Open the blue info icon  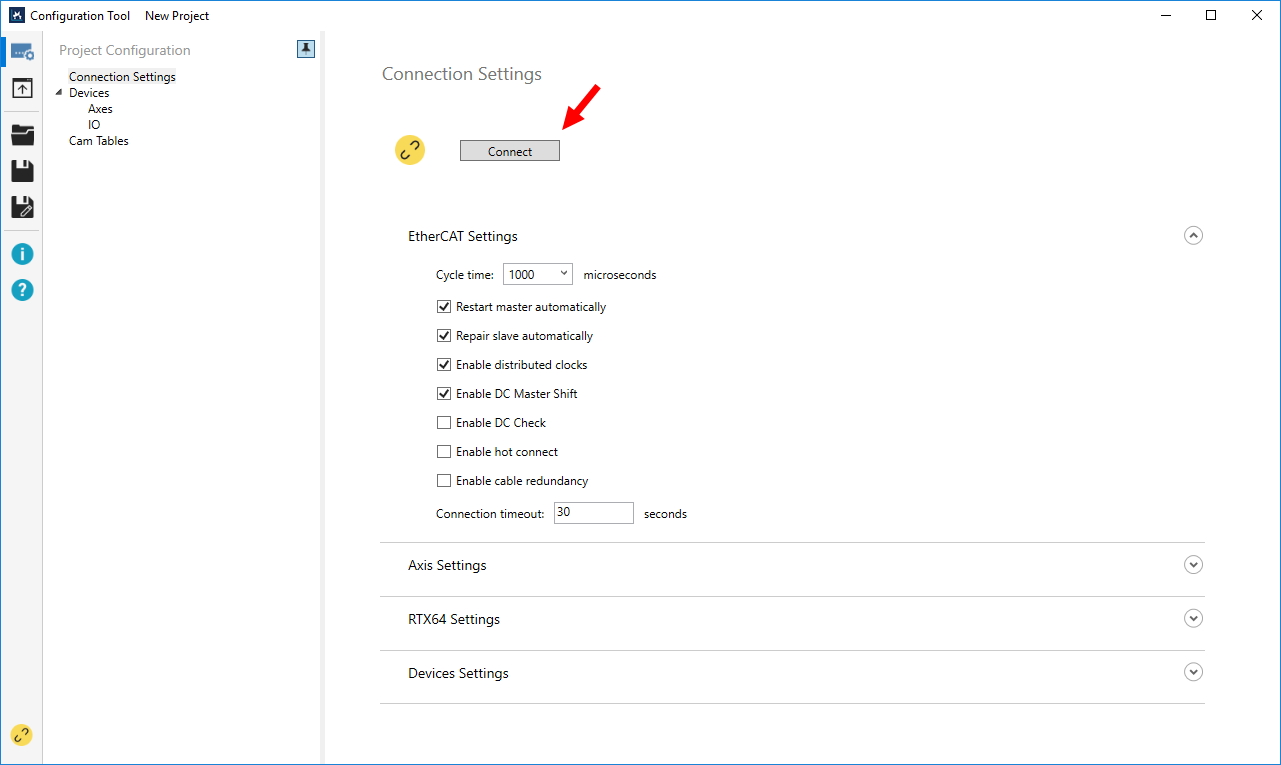[22, 254]
